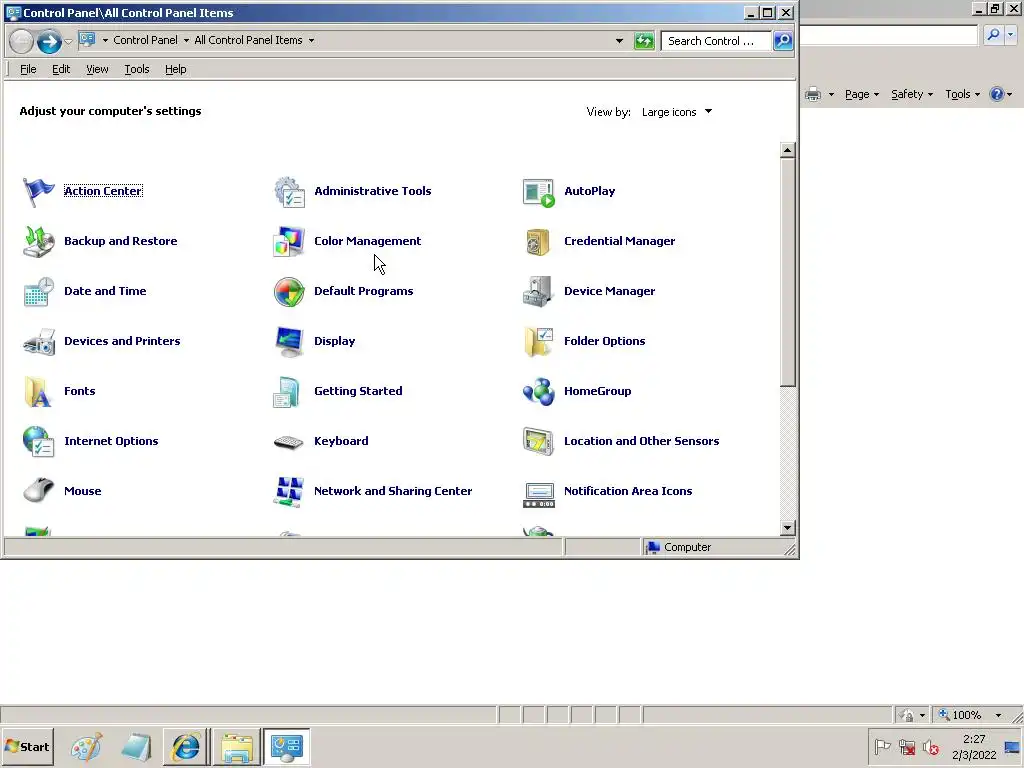This screenshot has height=768, width=1024.
Task: Open the Keyboard icon
Action: [289, 441]
